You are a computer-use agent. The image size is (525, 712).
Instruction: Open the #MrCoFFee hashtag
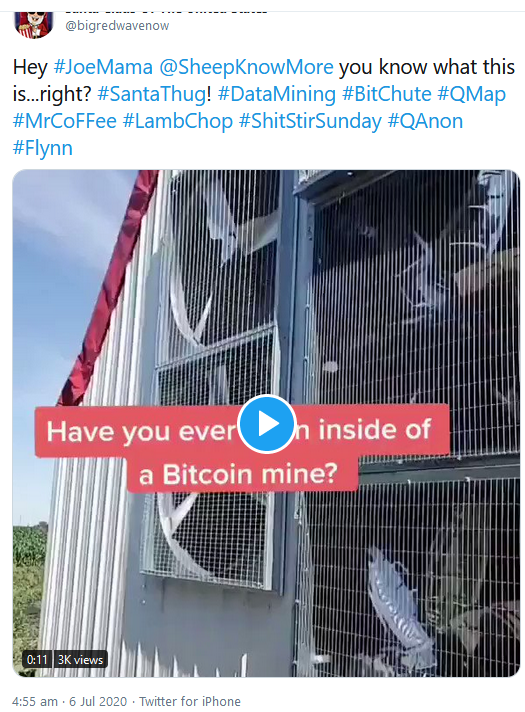pyautogui.click(x=64, y=121)
